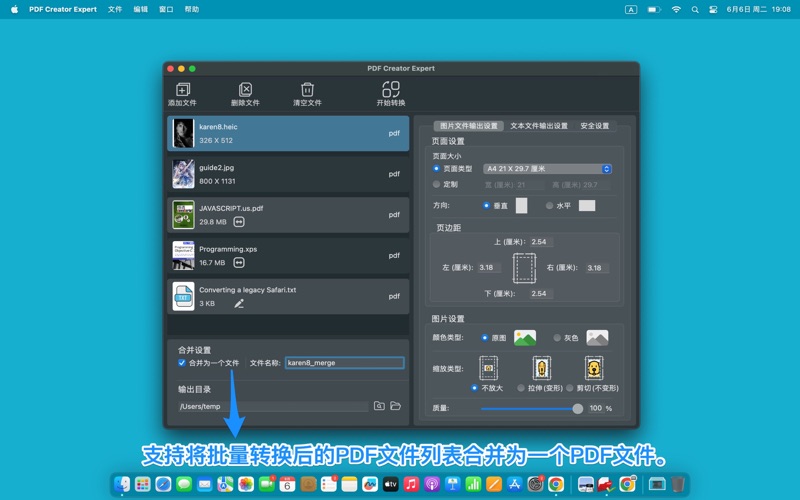Screen dimensions: 800x500
Task: Switch to the 图片文件输出设置 tab
Action: [468, 126]
